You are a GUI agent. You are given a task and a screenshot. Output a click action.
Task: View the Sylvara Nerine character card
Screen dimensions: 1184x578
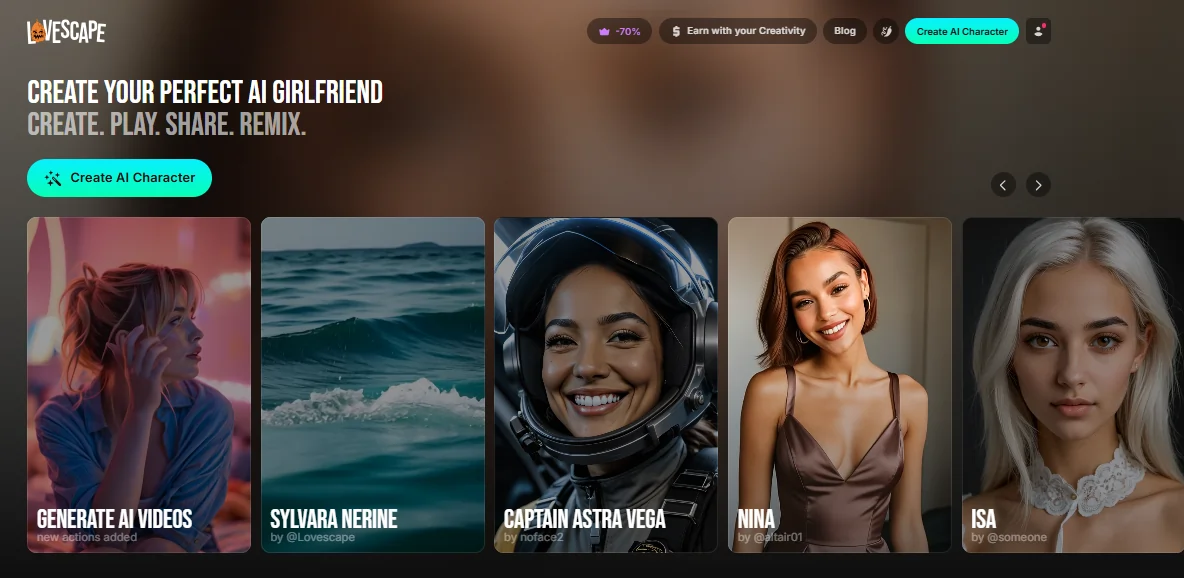point(372,385)
